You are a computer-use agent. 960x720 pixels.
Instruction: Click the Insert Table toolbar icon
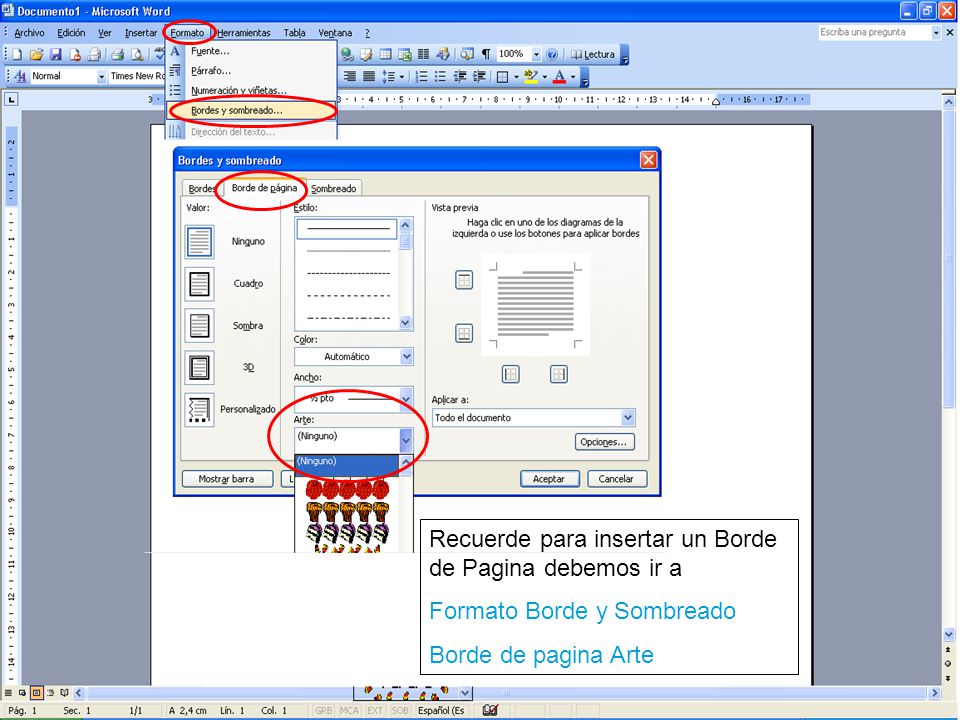point(385,54)
